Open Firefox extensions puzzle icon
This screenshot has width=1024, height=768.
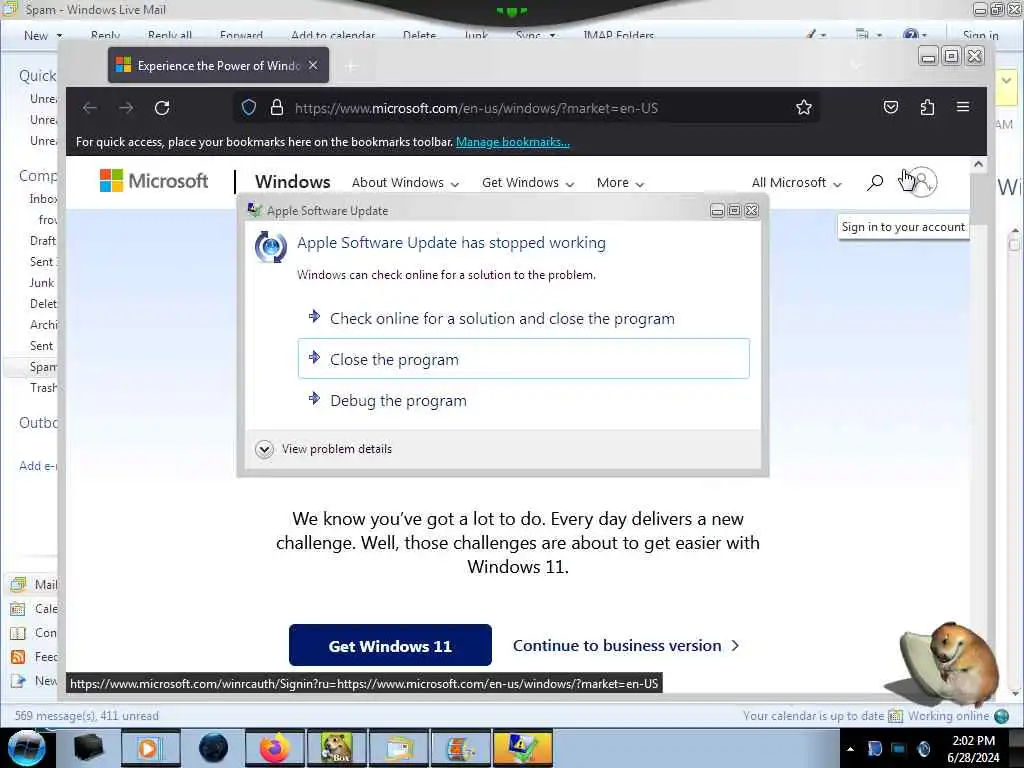(x=927, y=107)
